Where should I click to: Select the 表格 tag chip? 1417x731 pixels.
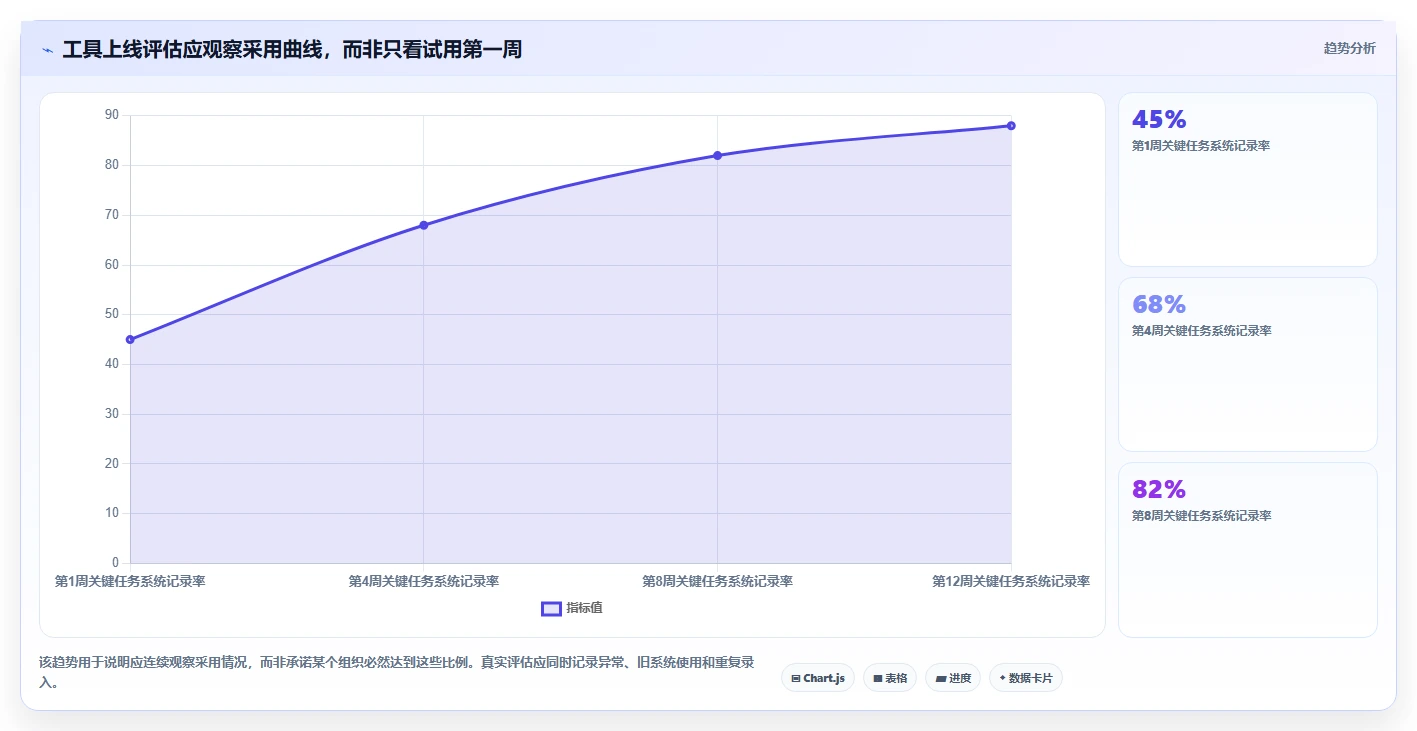click(890, 678)
